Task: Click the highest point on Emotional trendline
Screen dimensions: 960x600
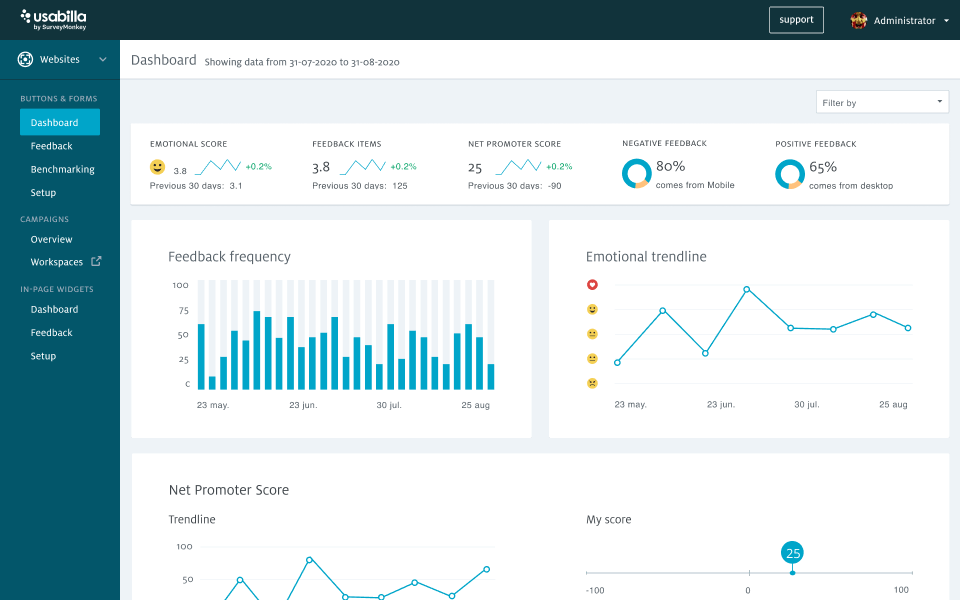Action: pos(746,290)
